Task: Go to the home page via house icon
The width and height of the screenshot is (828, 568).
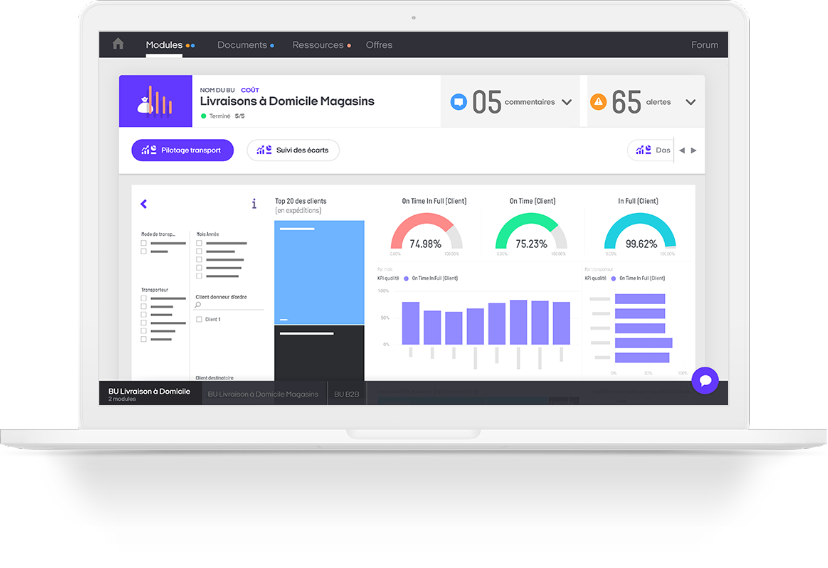Action: [x=118, y=44]
